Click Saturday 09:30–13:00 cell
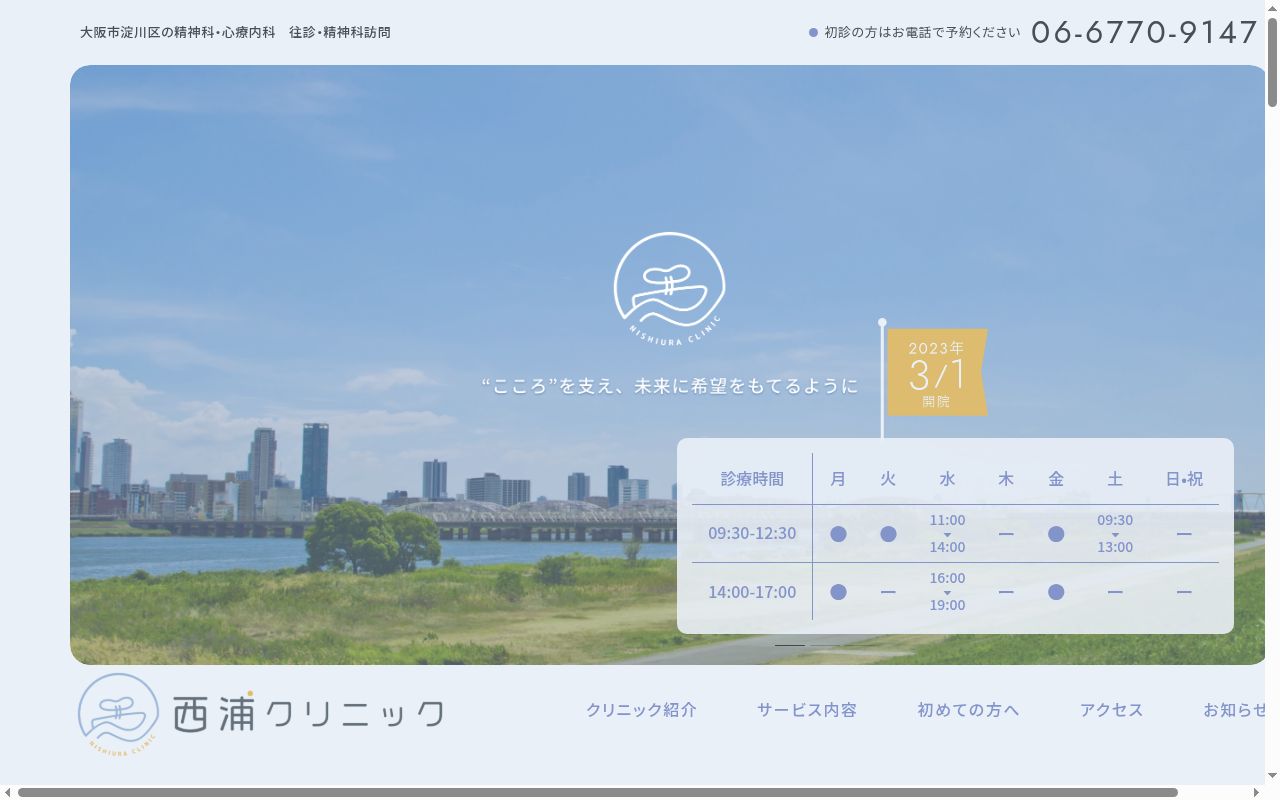Viewport: 1280px width, 800px height. (x=1115, y=533)
